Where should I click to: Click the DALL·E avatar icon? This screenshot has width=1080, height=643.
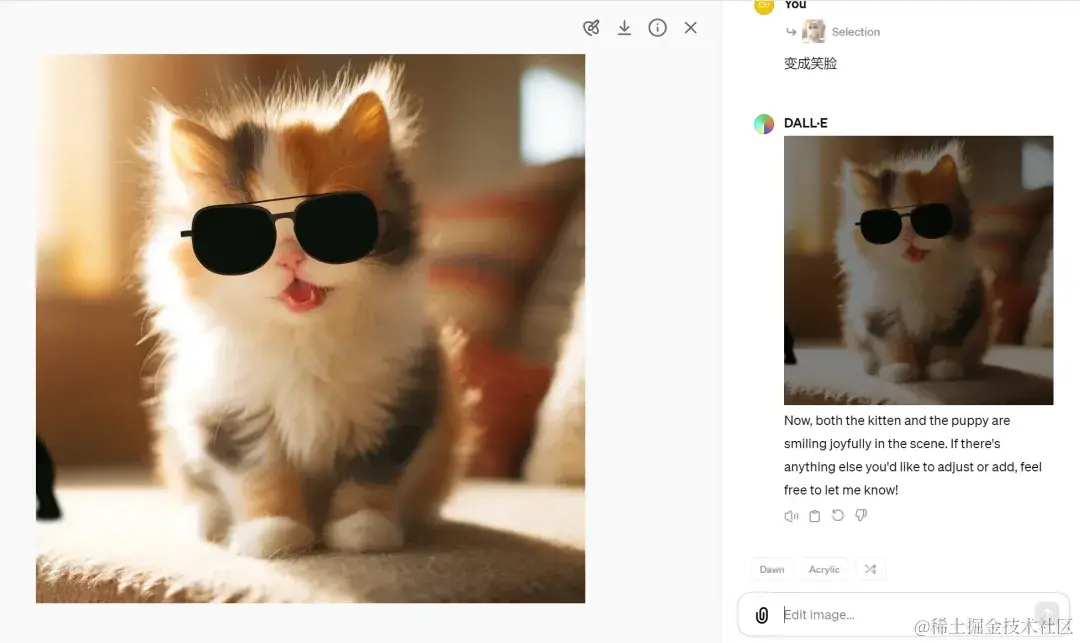point(764,124)
